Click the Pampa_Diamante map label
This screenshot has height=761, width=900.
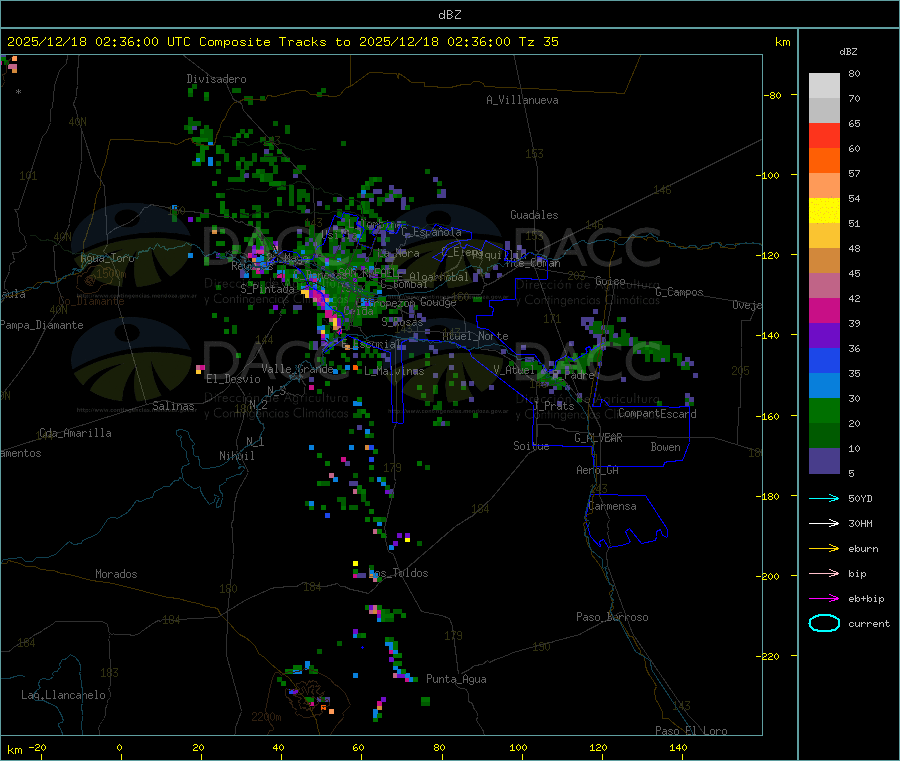42,325
